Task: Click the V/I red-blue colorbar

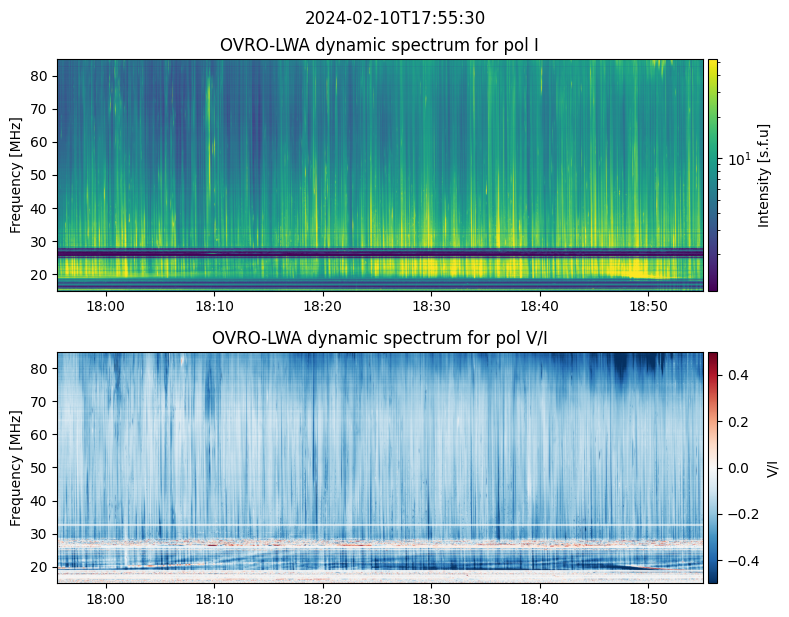Action: (713, 467)
